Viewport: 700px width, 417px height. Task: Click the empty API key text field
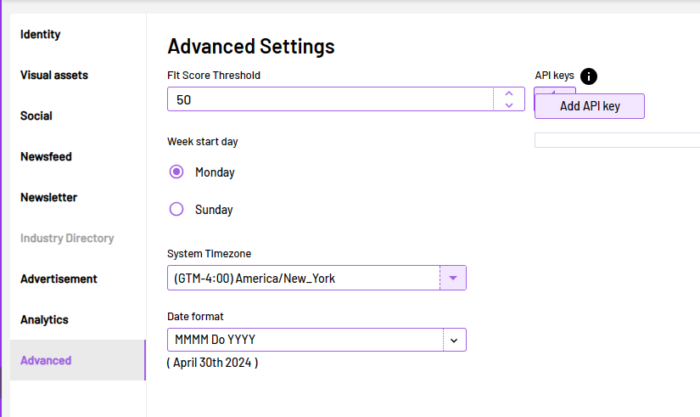pos(617,140)
